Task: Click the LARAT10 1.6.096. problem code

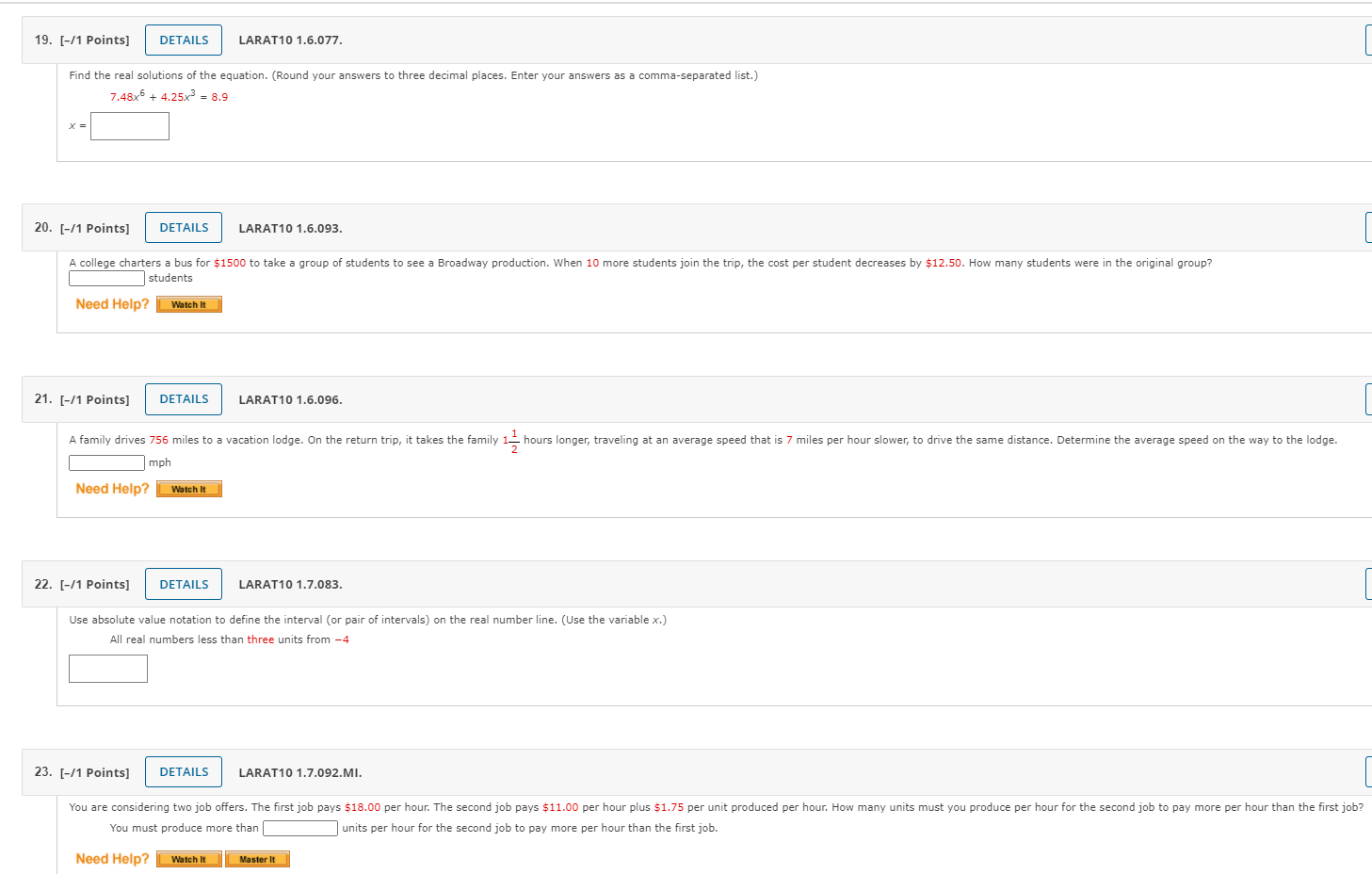Action: [x=290, y=400]
